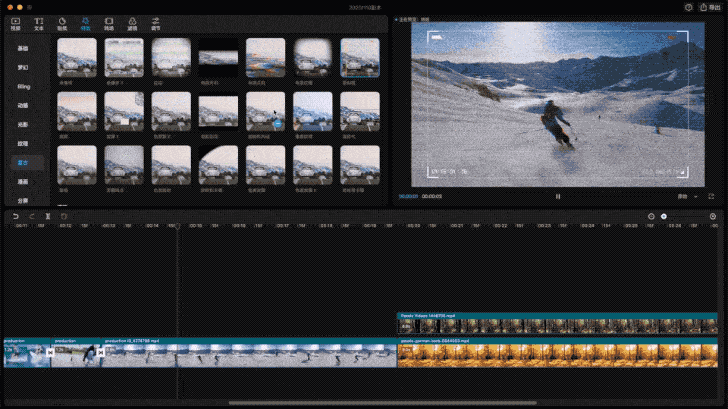Viewport: 728px width, 409px height.
Task: Open the 滤镜 filters icon
Action: tap(132, 23)
